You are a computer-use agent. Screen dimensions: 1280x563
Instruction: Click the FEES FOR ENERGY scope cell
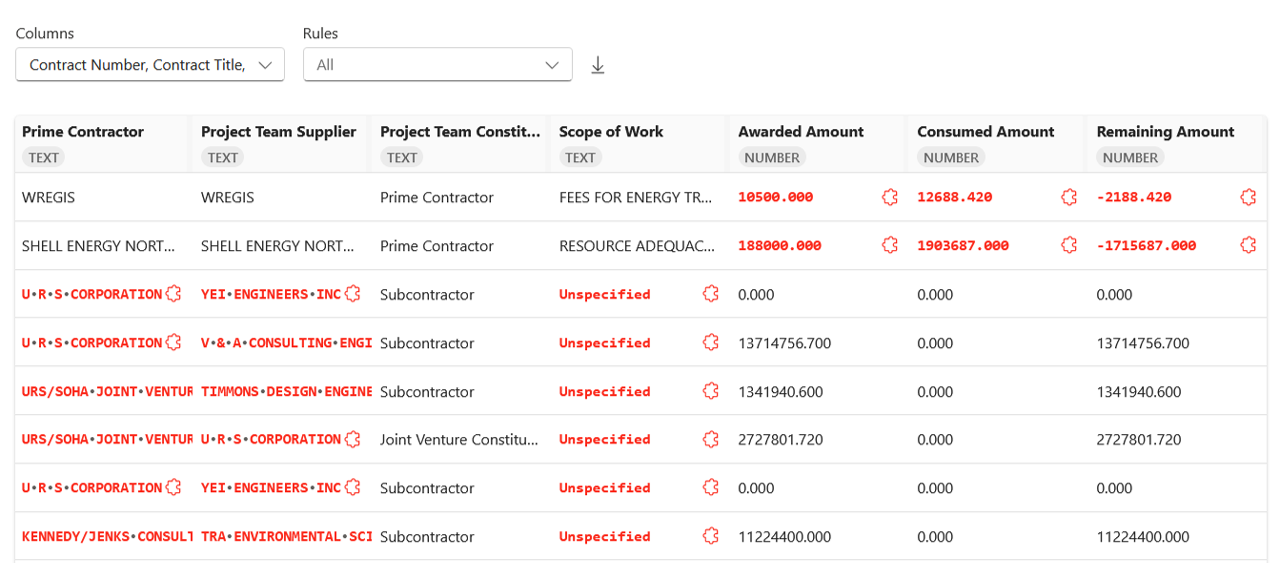click(x=635, y=197)
